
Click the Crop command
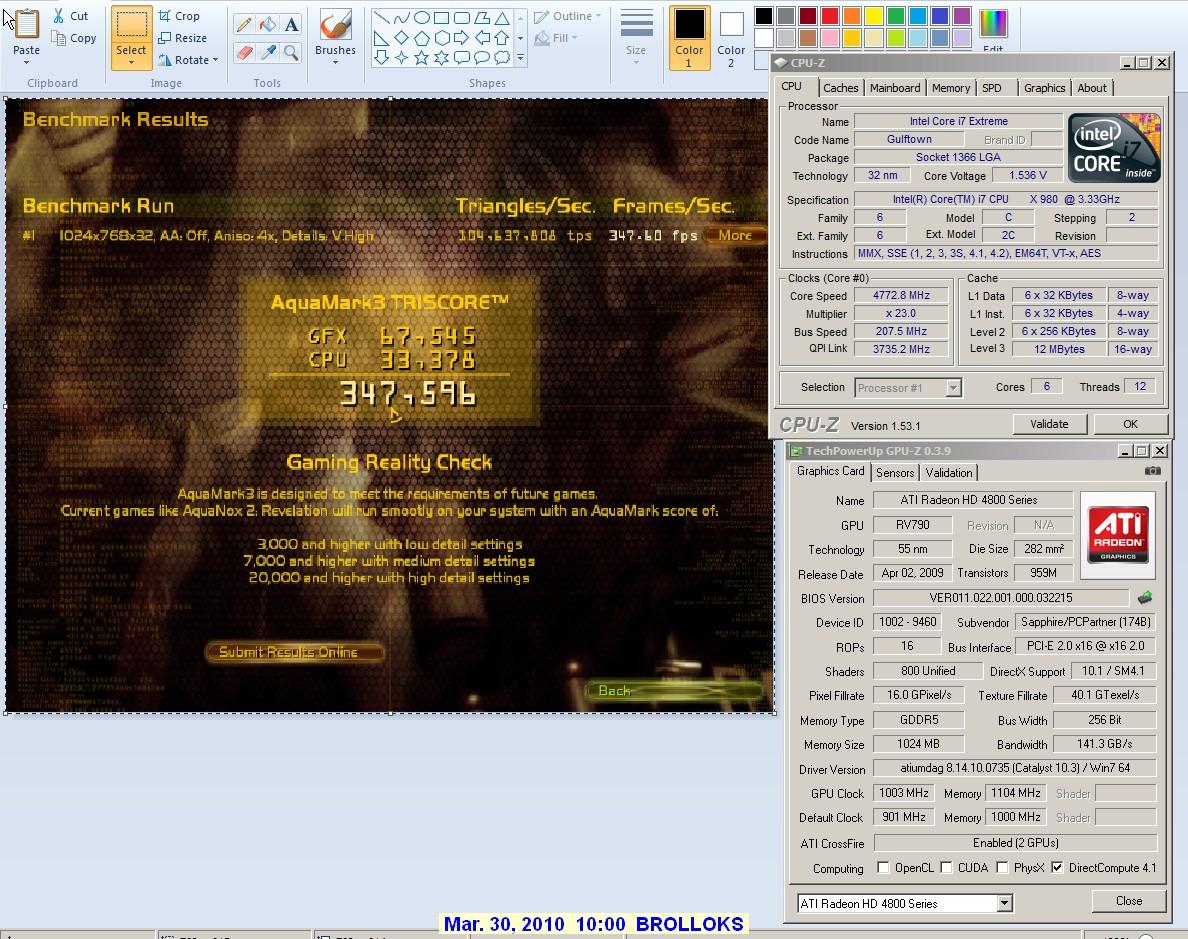click(x=180, y=16)
